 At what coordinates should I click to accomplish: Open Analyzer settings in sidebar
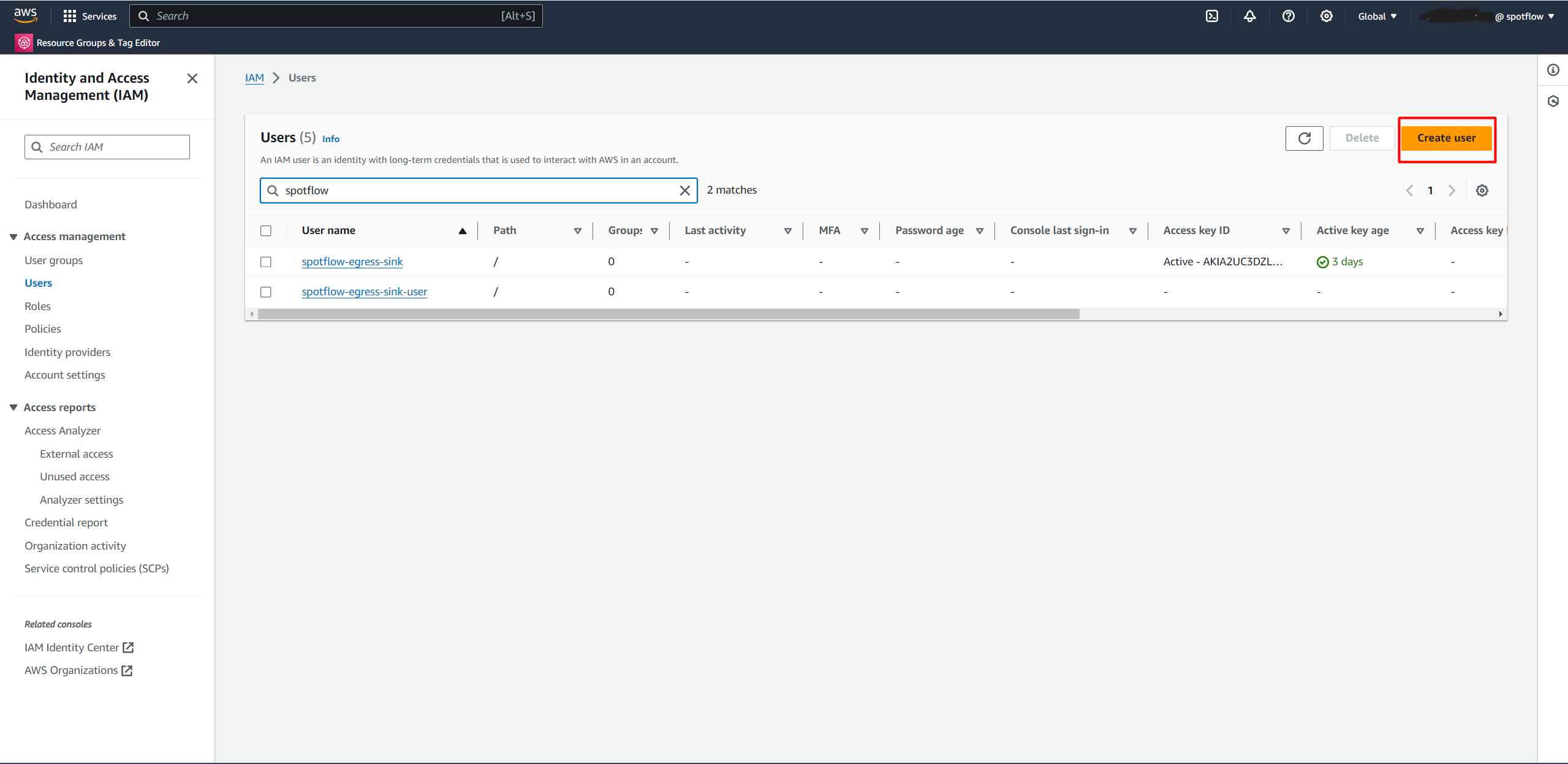(x=81, y=500)
